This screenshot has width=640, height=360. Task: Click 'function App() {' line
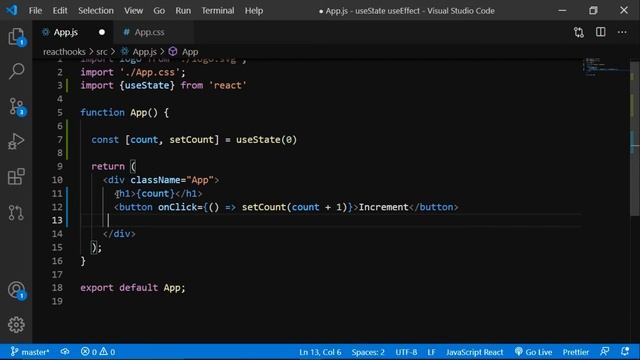point(124,113)
